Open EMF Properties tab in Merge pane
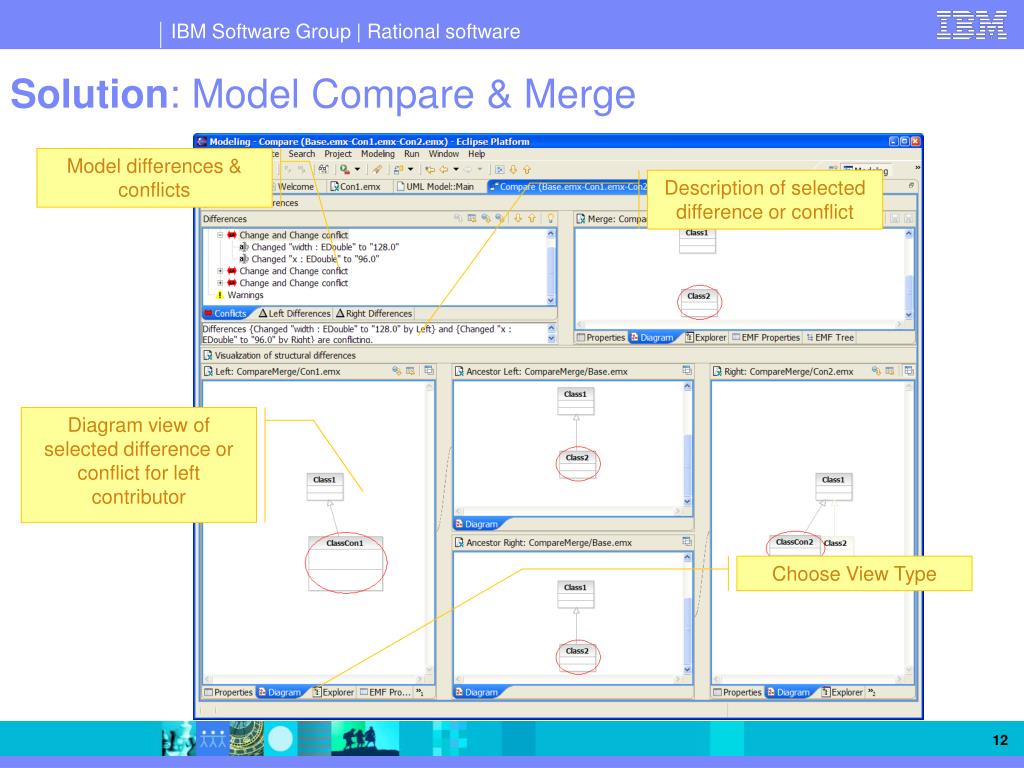 765,338
